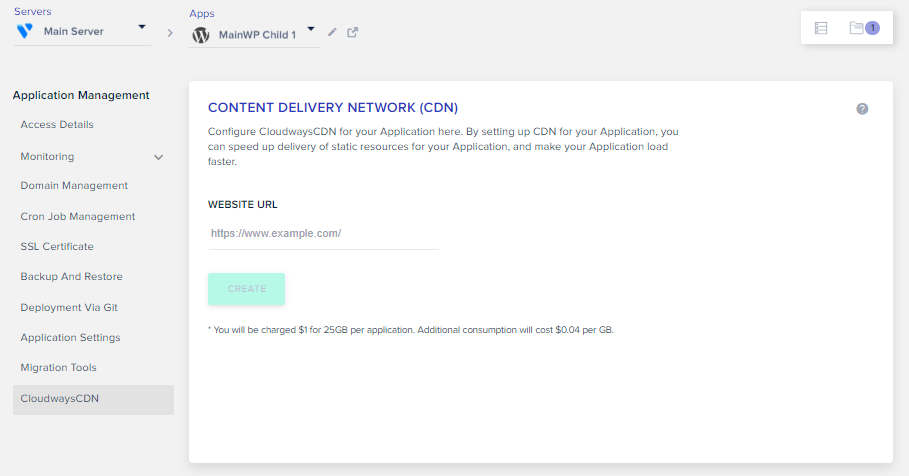
Task: Click the notification badge showing 1
Action: (x=872, y=28)
